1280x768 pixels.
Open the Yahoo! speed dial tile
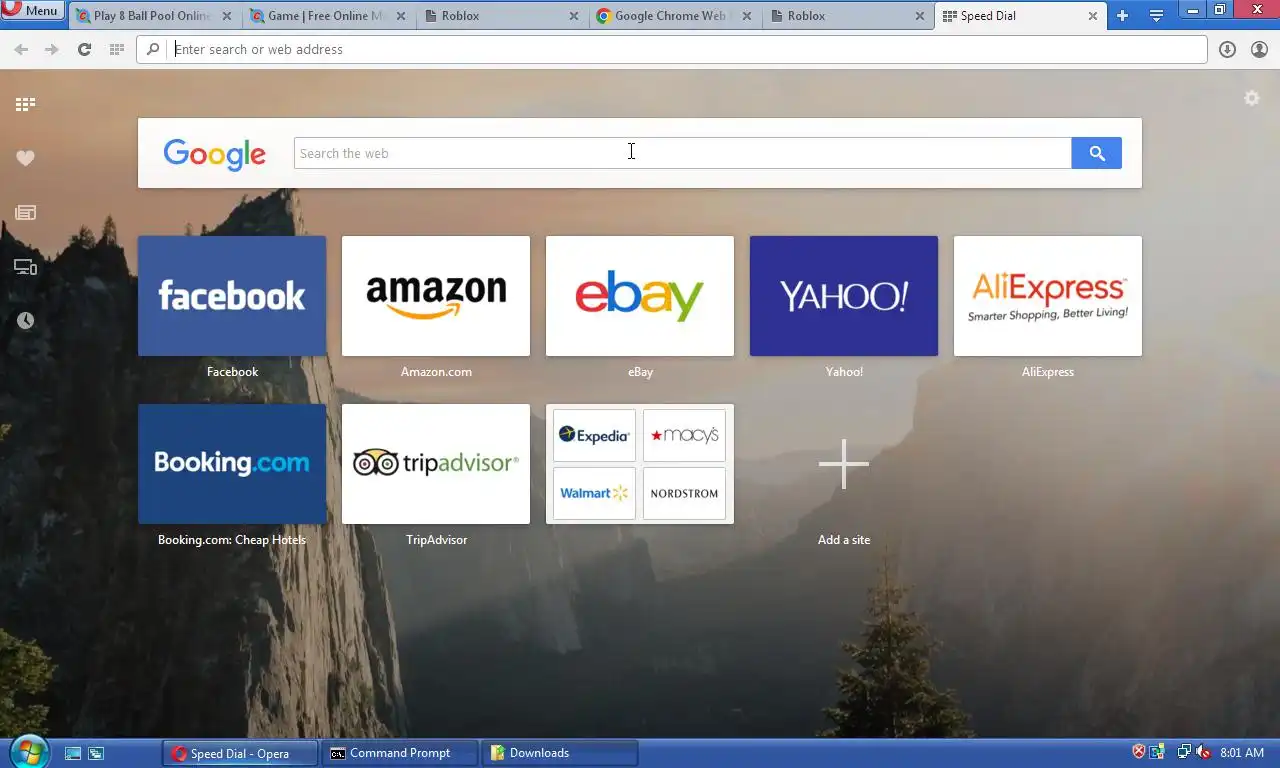coord(844,296)
